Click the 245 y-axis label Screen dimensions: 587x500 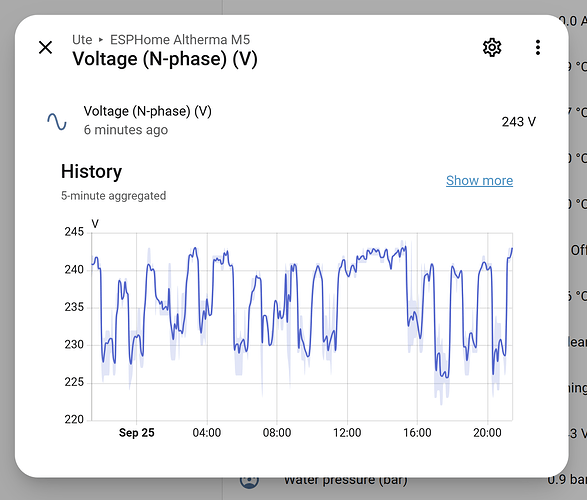pyautogui.click(x=74, y=232)
